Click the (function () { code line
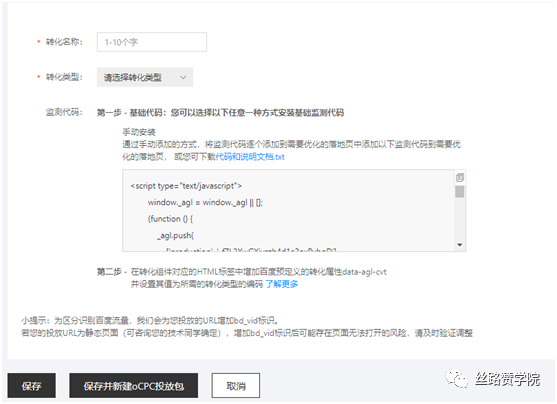This screenshot has height=404, width=557. pos(171,219)
